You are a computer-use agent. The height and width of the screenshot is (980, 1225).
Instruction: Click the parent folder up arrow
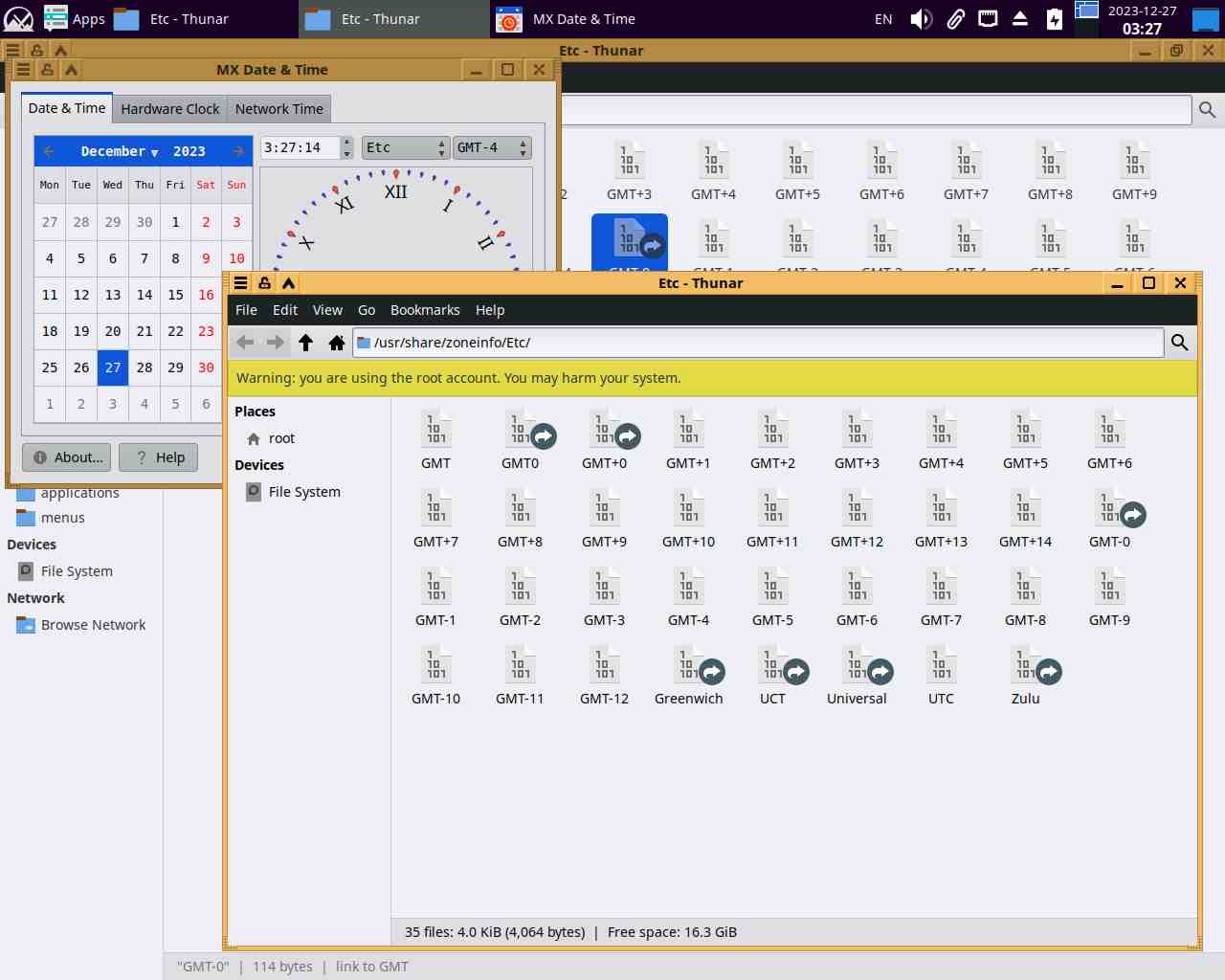[306, 343]
